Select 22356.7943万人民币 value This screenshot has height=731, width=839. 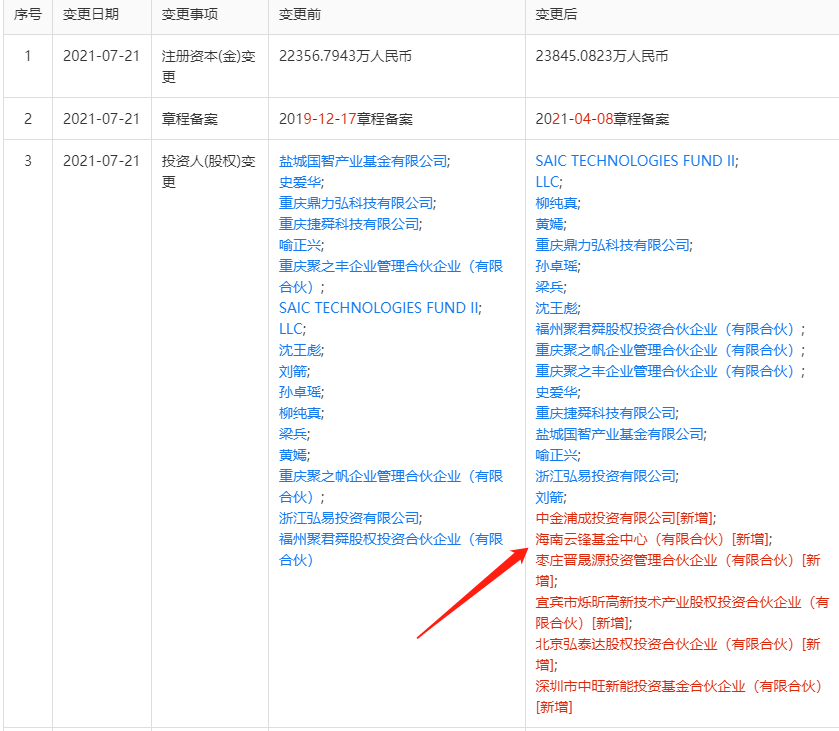(x=345, y=56)
